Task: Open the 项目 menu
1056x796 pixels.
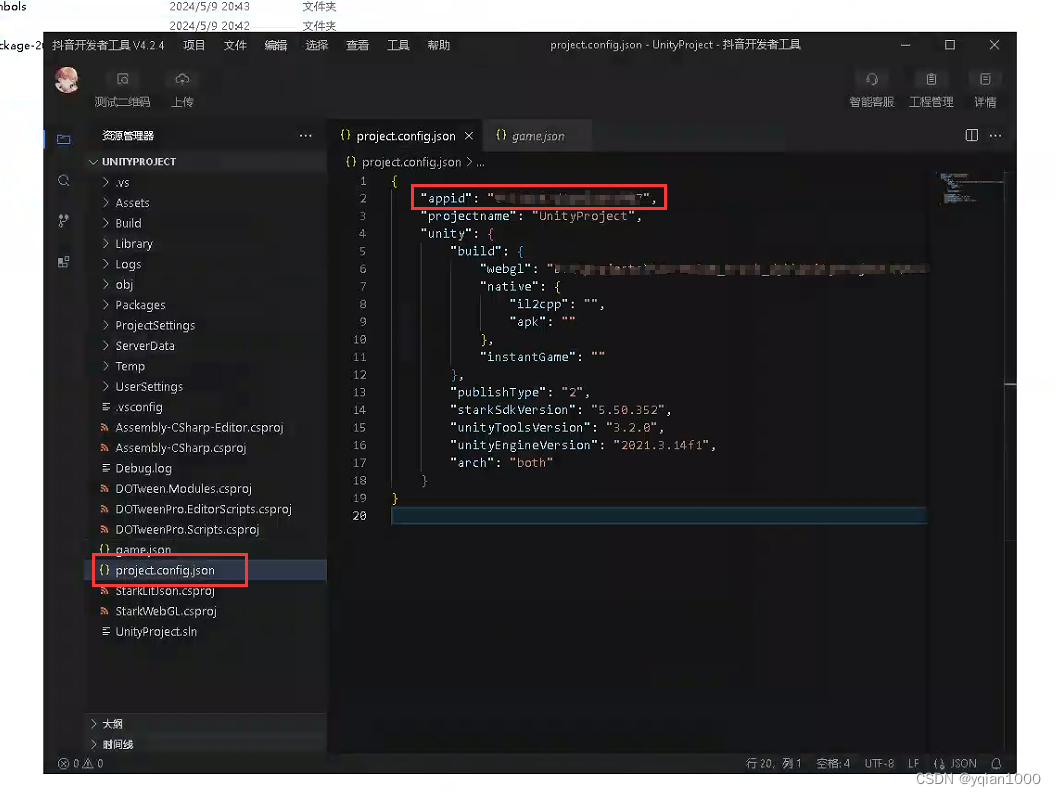Action: click(194, 45)
